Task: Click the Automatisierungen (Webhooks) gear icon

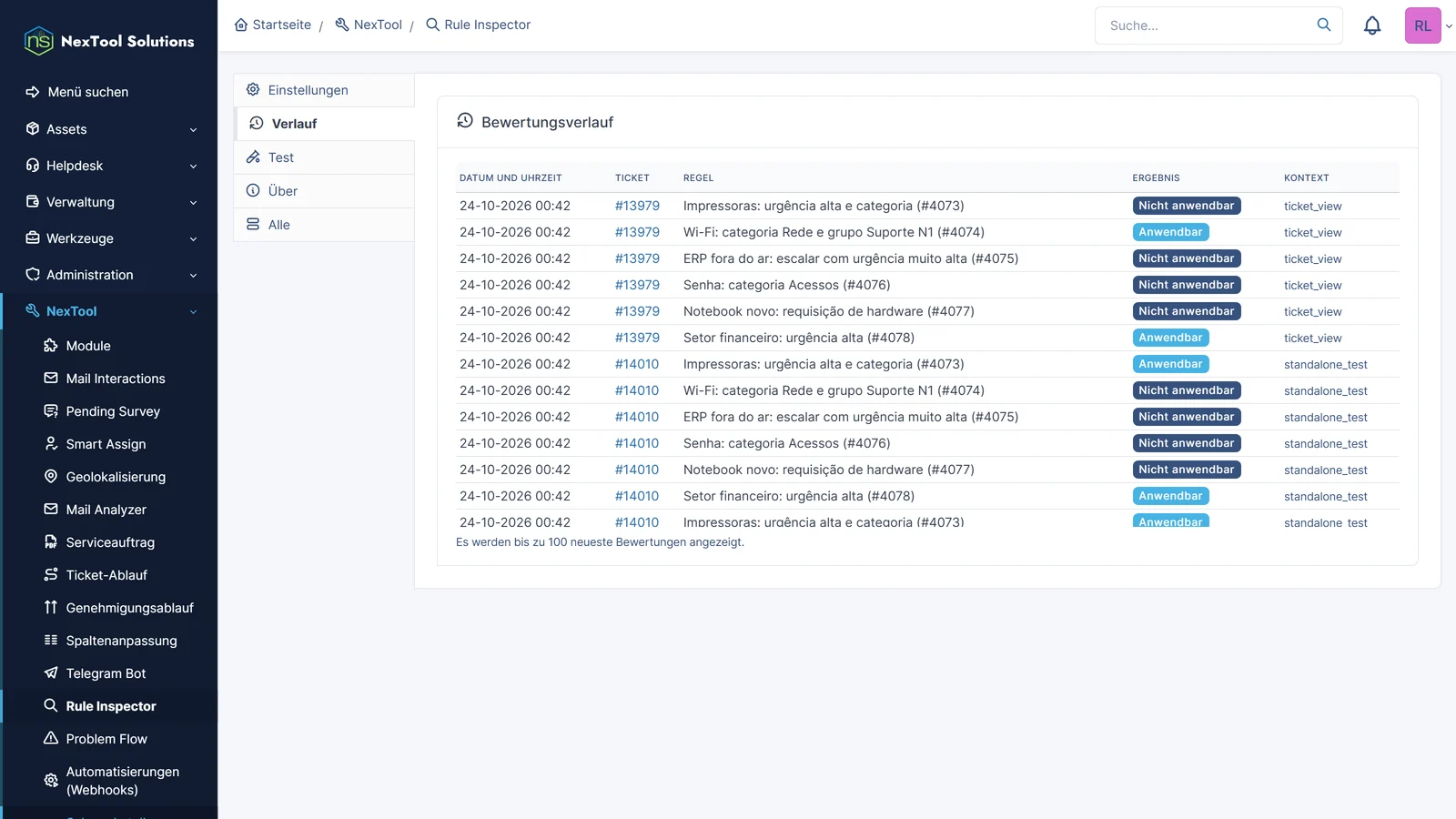Action: click(51, 781)
